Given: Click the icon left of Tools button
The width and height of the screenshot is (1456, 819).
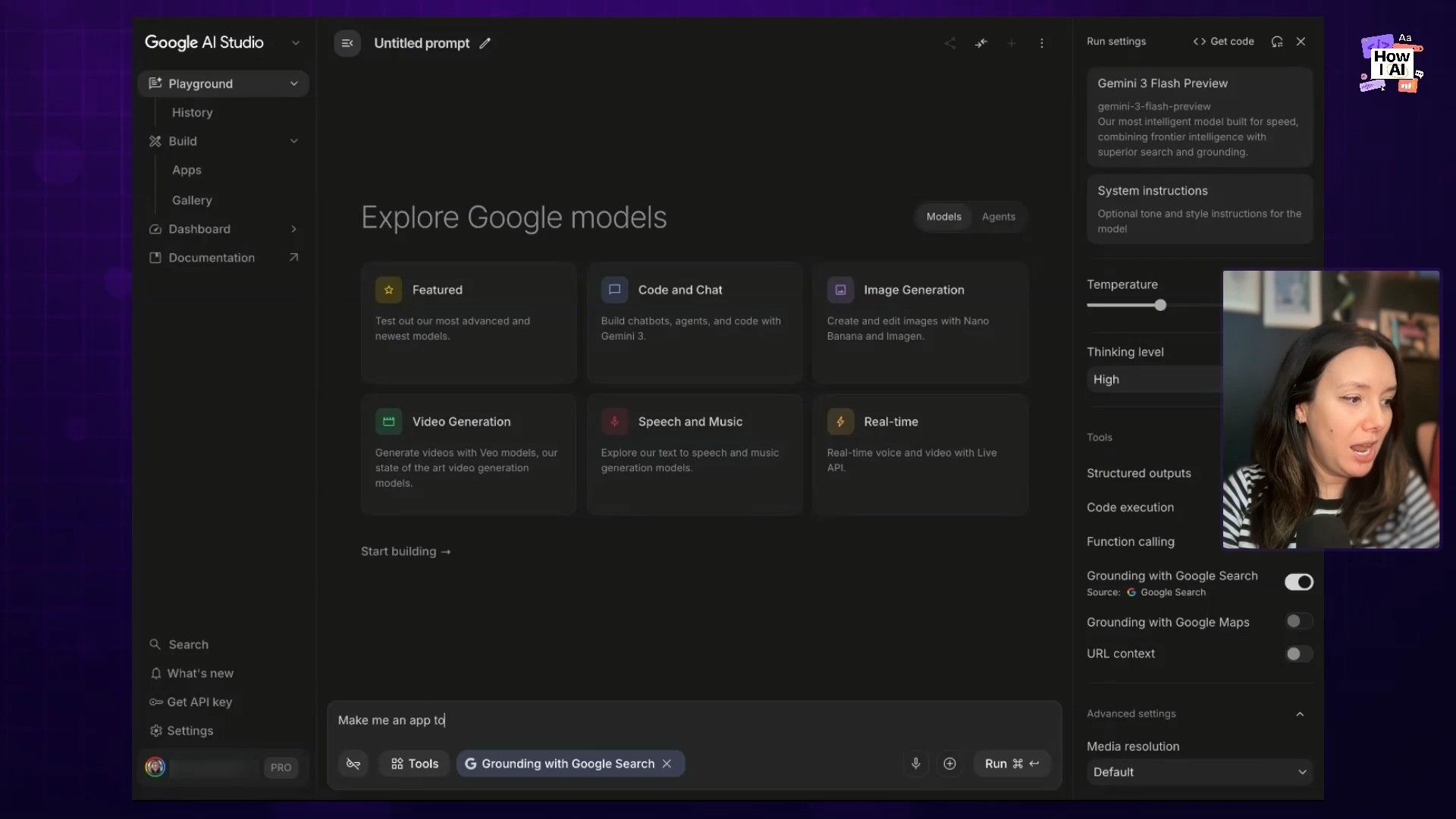Looking at the screenshot, I should pyautogui.click(x=353, y=764).
